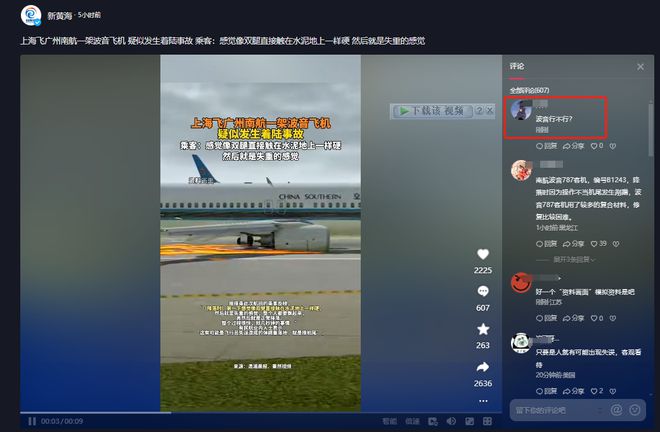Click the playing video frame
The width and height of the screenshot is (660, 432).
pyautogui.click(x=260, y=233)
